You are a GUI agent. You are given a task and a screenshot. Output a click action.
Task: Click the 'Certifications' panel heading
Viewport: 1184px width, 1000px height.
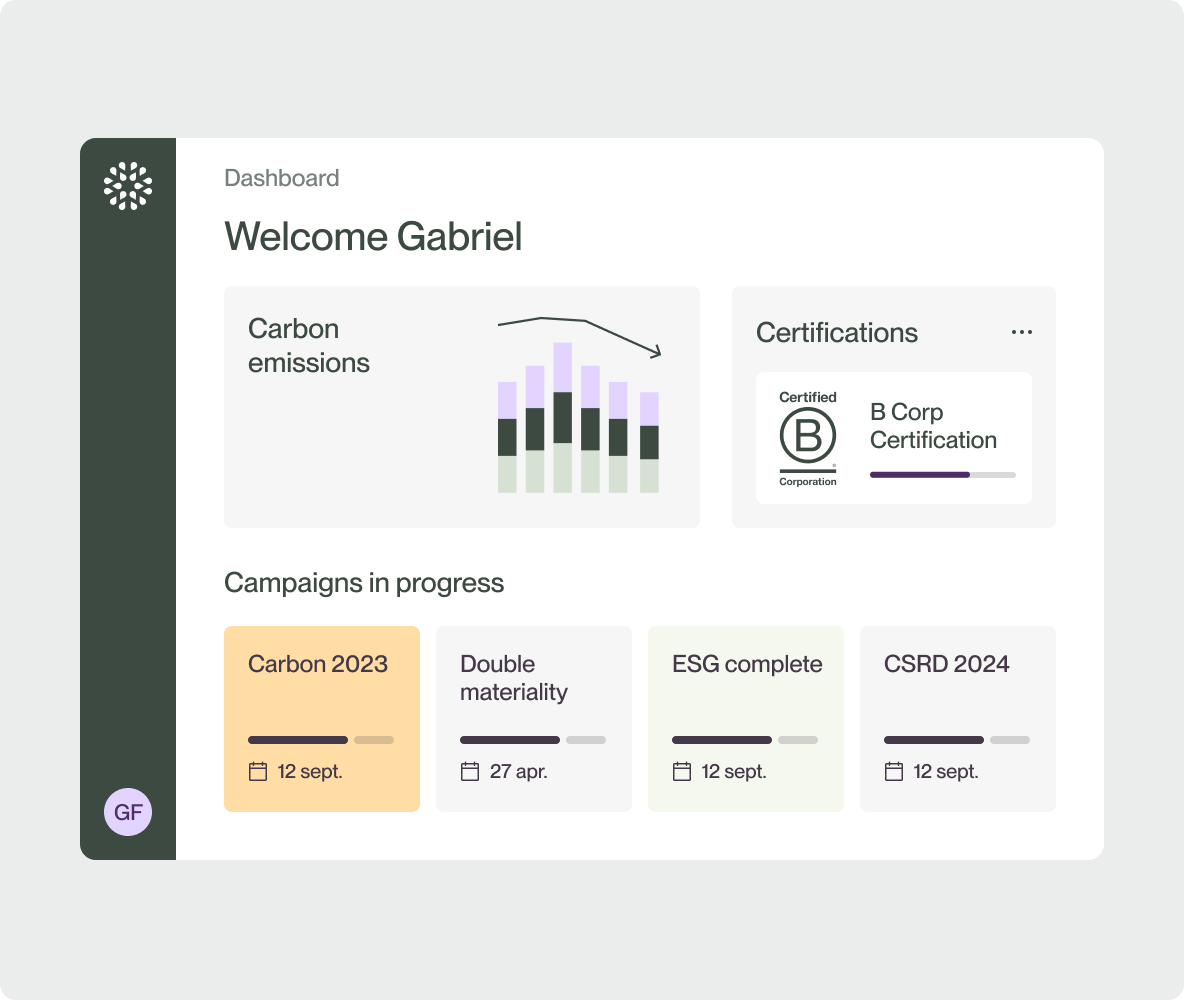(837, 332)
